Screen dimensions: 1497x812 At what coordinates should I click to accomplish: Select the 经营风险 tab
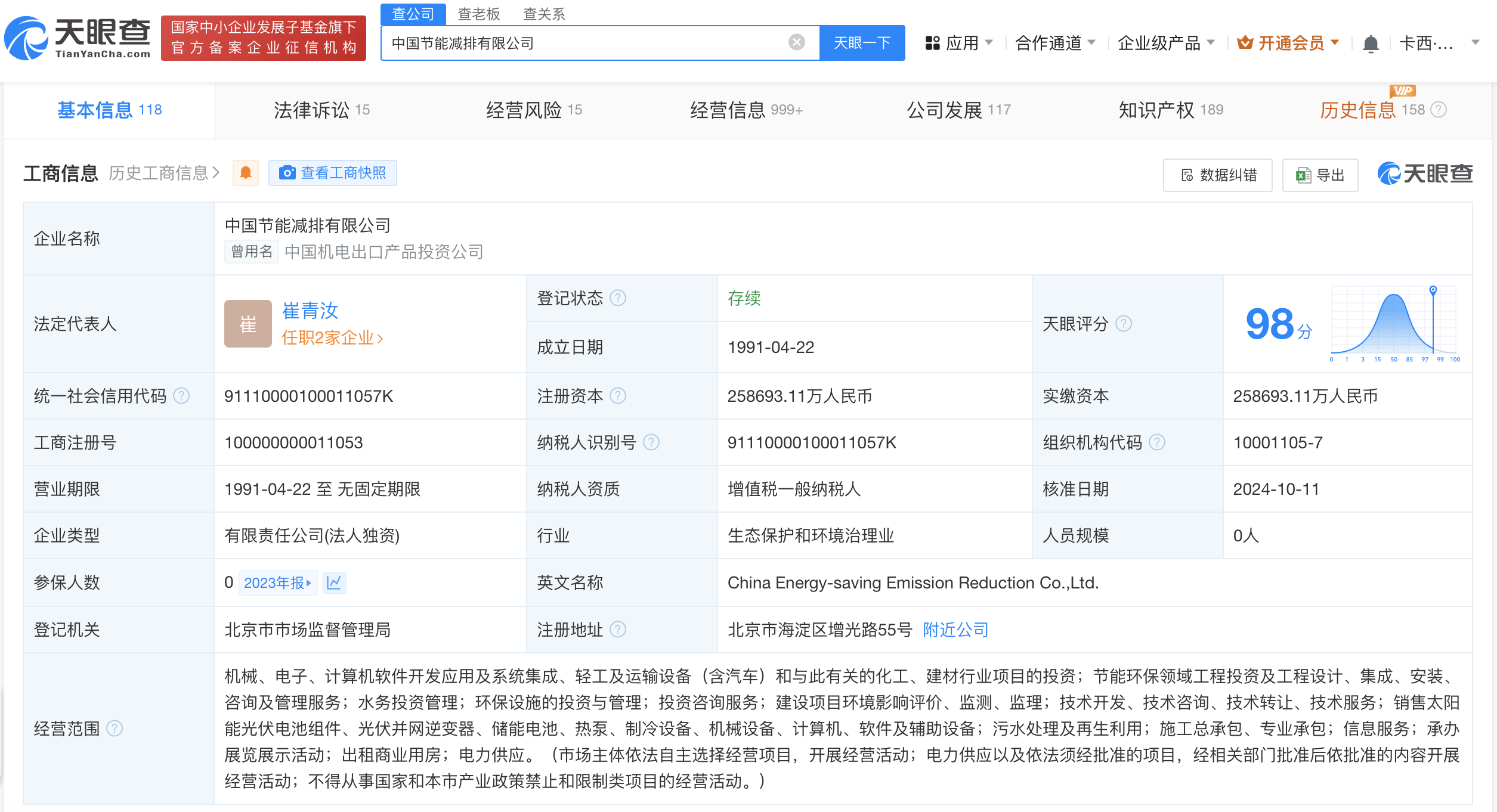(x=534, y=110)
